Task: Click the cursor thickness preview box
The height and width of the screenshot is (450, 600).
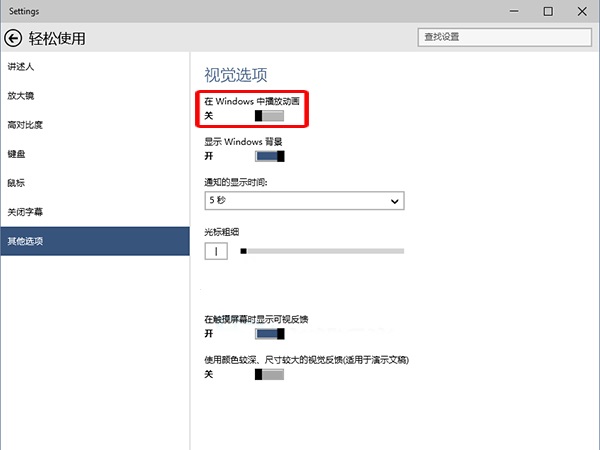Action: pyautogui.click(x=216, y=251)
